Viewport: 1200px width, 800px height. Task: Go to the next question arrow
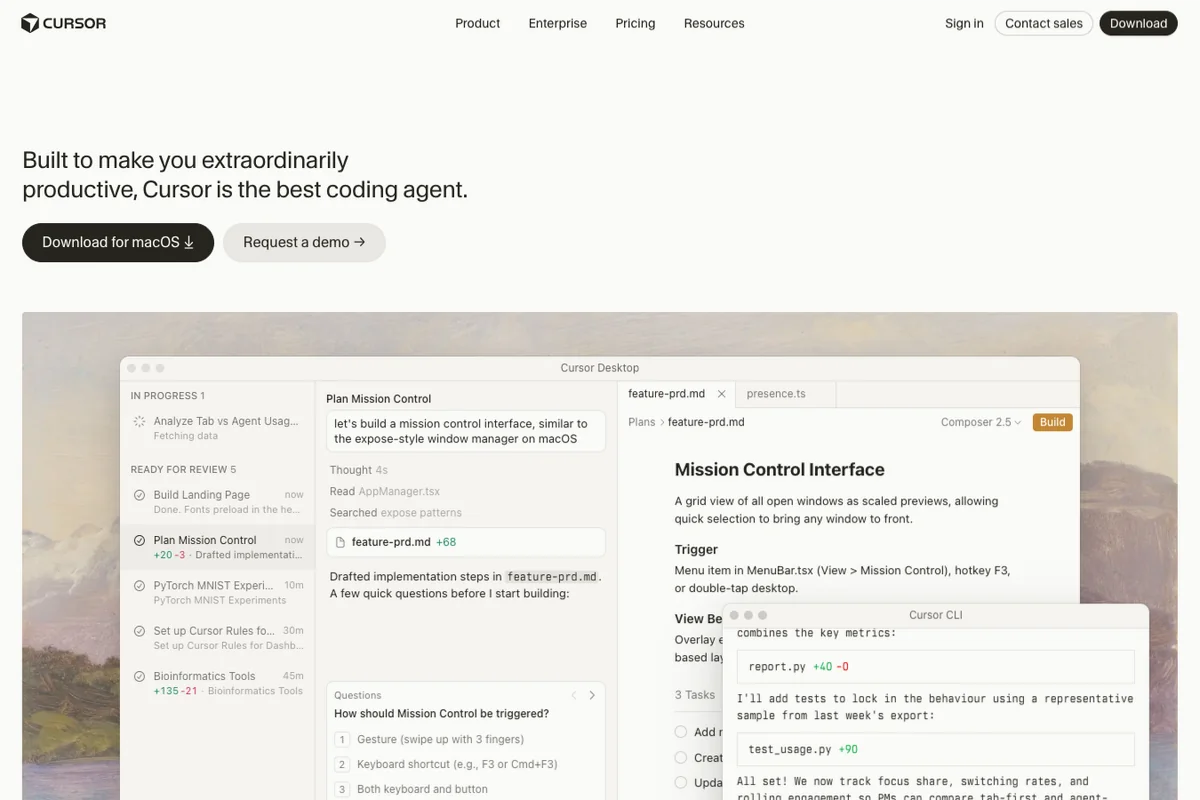(592, 695)
